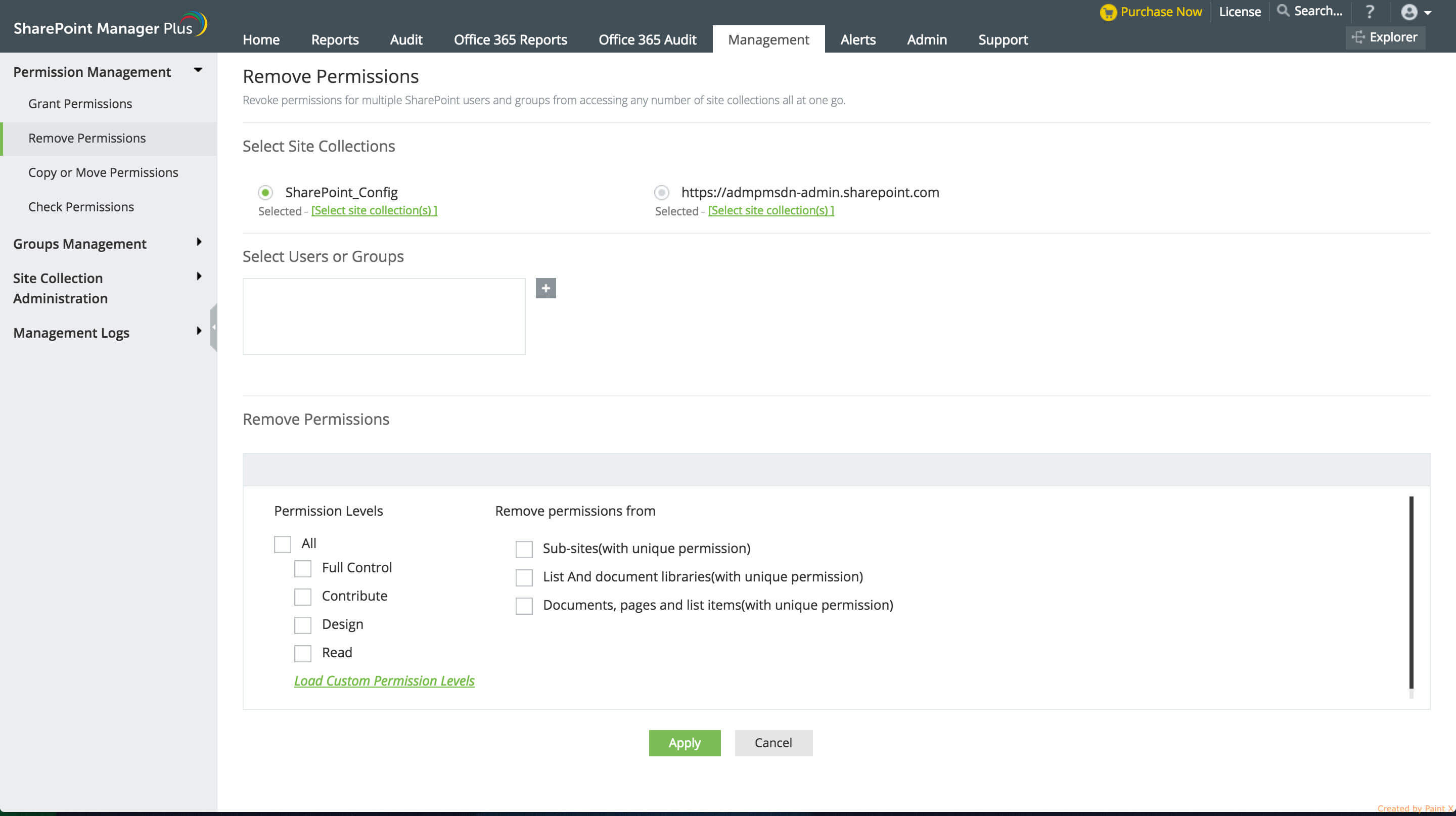This screenshot has width=1456, height=816.
Task: Click the green Apply button
Action: tap(684, 743)
